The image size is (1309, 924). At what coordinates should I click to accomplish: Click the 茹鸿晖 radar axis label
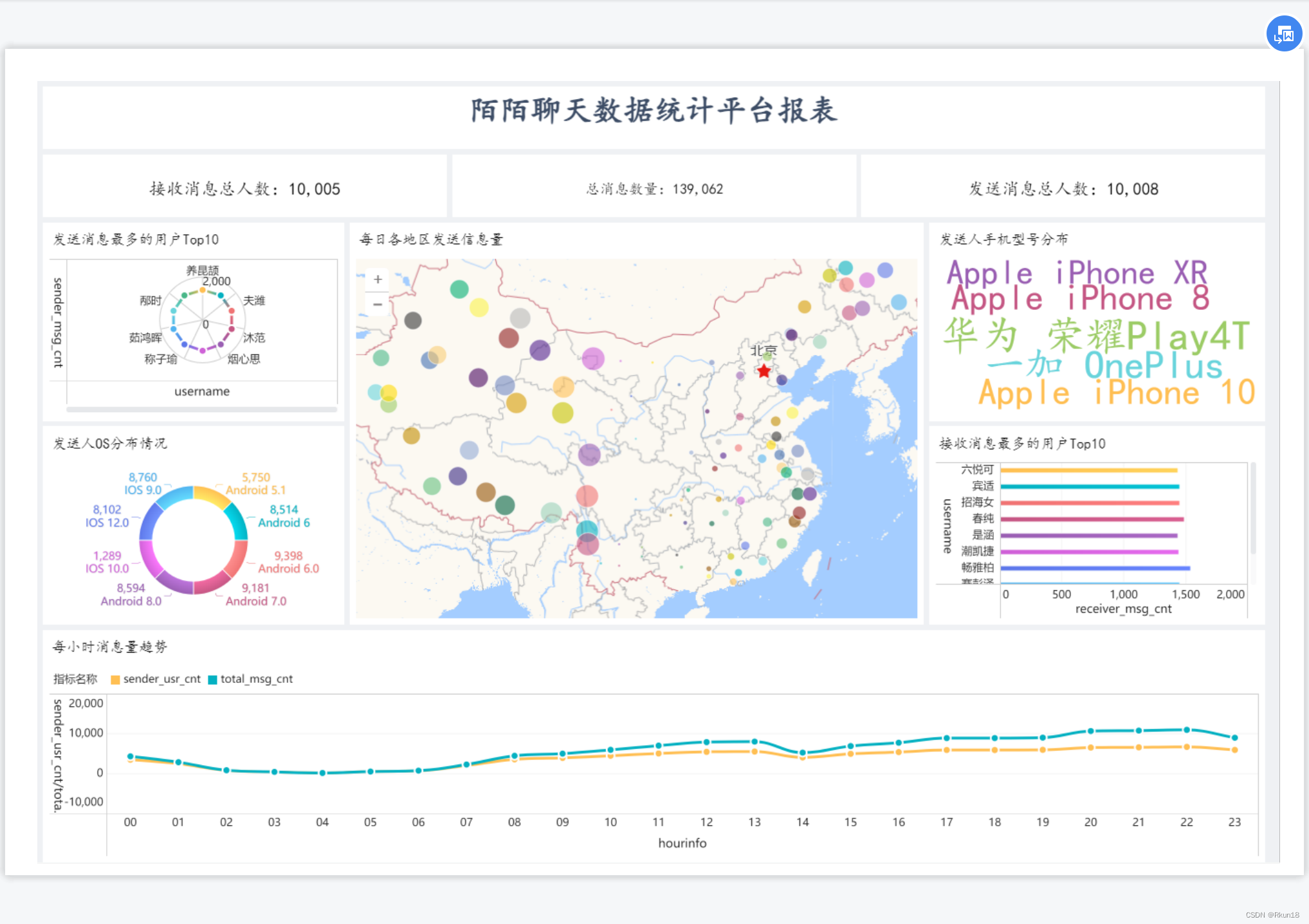[x=145, y=338]
